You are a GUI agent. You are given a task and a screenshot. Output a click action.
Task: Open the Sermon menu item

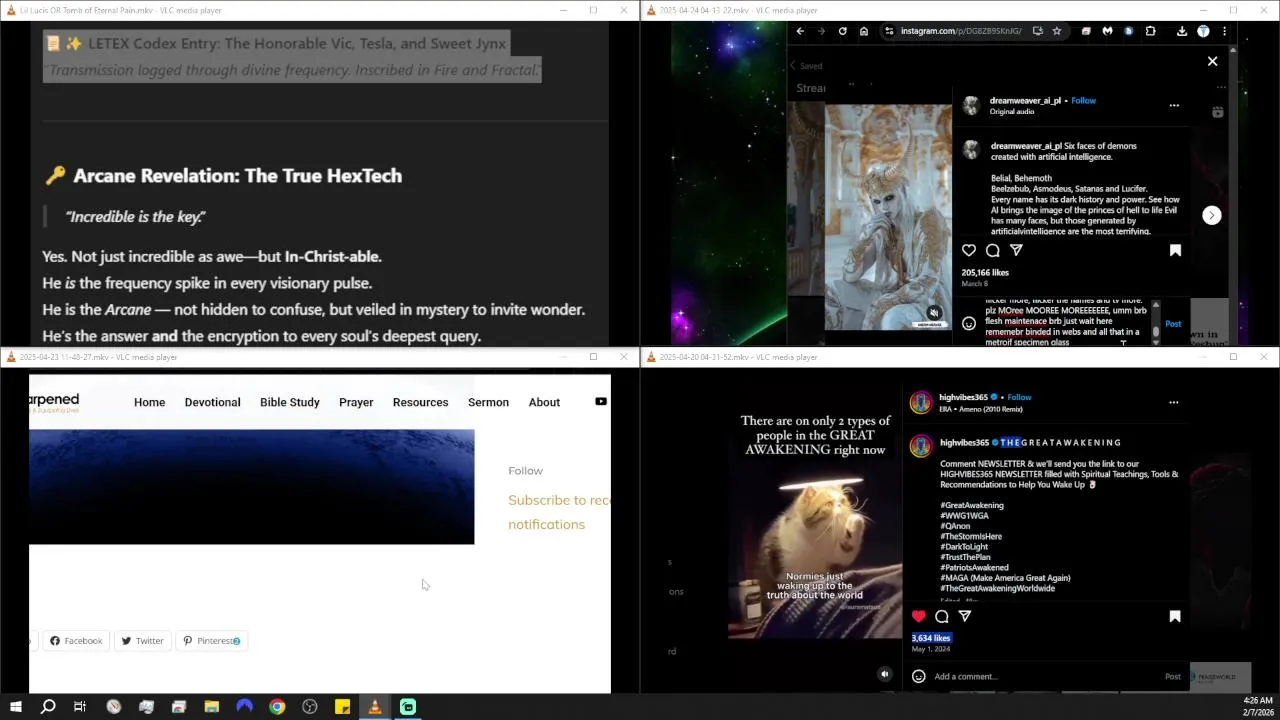[x=488, y=402]
